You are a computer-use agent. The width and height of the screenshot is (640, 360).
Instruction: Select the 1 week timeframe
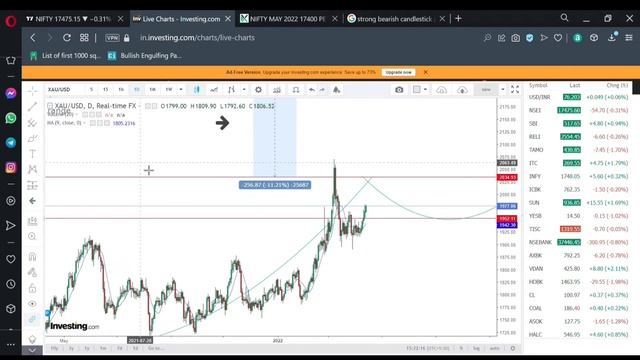pyautogui.click(x=169, y=89)
